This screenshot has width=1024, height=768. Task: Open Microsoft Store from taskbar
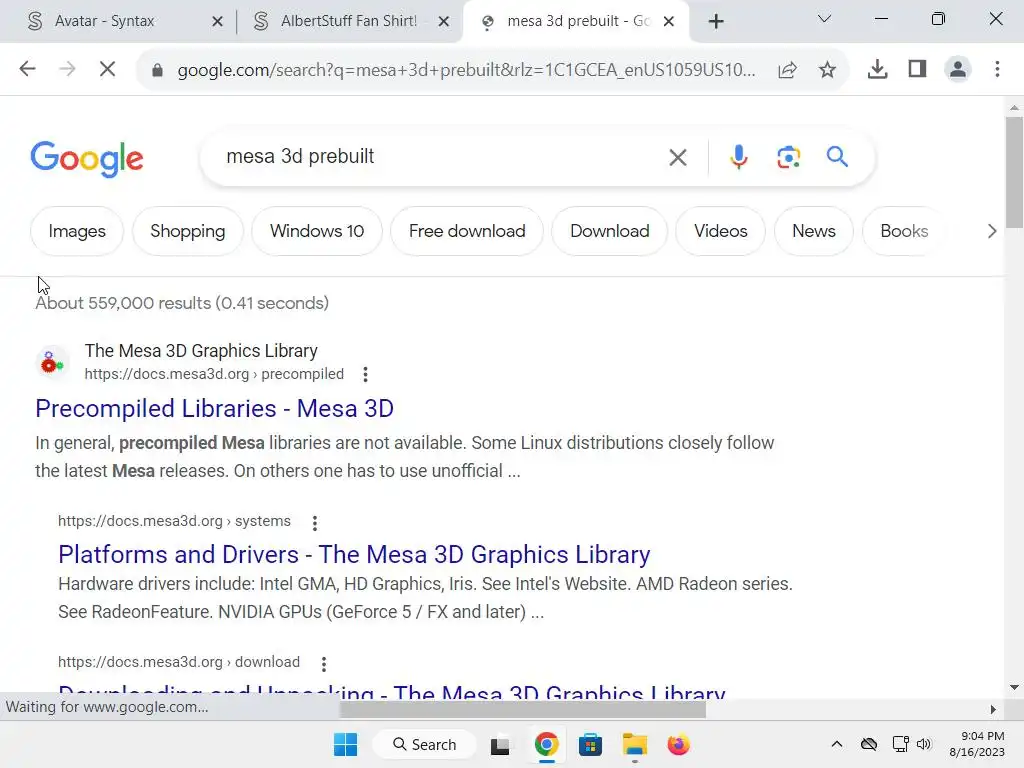click(590, 744)
